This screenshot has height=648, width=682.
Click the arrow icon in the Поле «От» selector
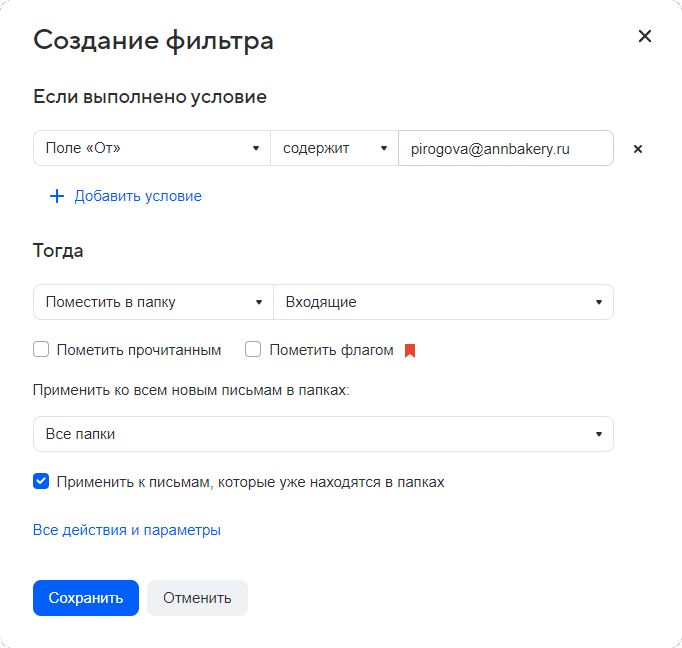point(256,149)
